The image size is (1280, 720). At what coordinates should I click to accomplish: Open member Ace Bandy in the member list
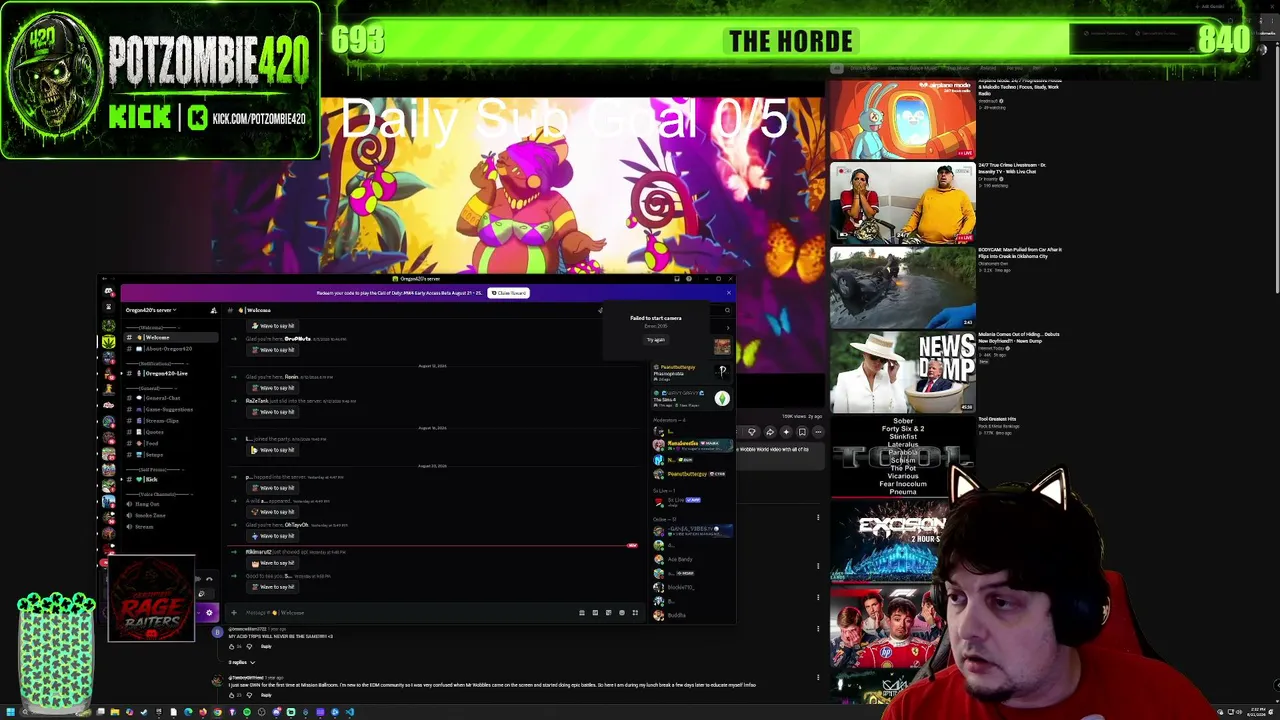click(x=692, y=560)
